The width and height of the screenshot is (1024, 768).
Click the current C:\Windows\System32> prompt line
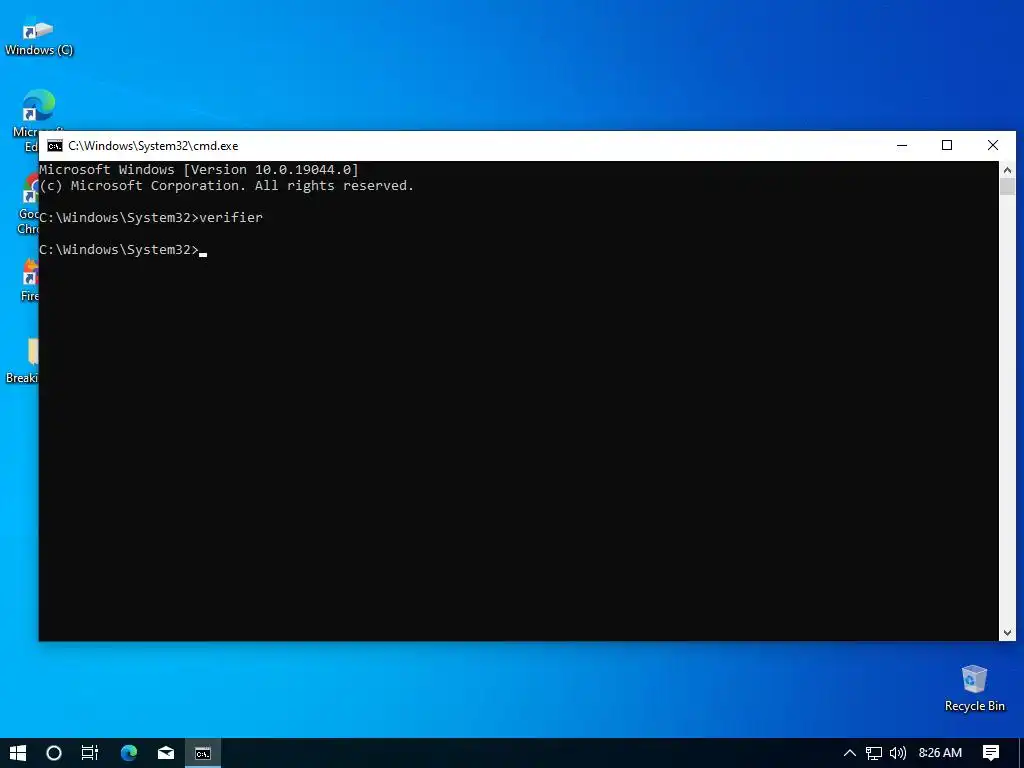pyautogui.click(x=123, y=249)
